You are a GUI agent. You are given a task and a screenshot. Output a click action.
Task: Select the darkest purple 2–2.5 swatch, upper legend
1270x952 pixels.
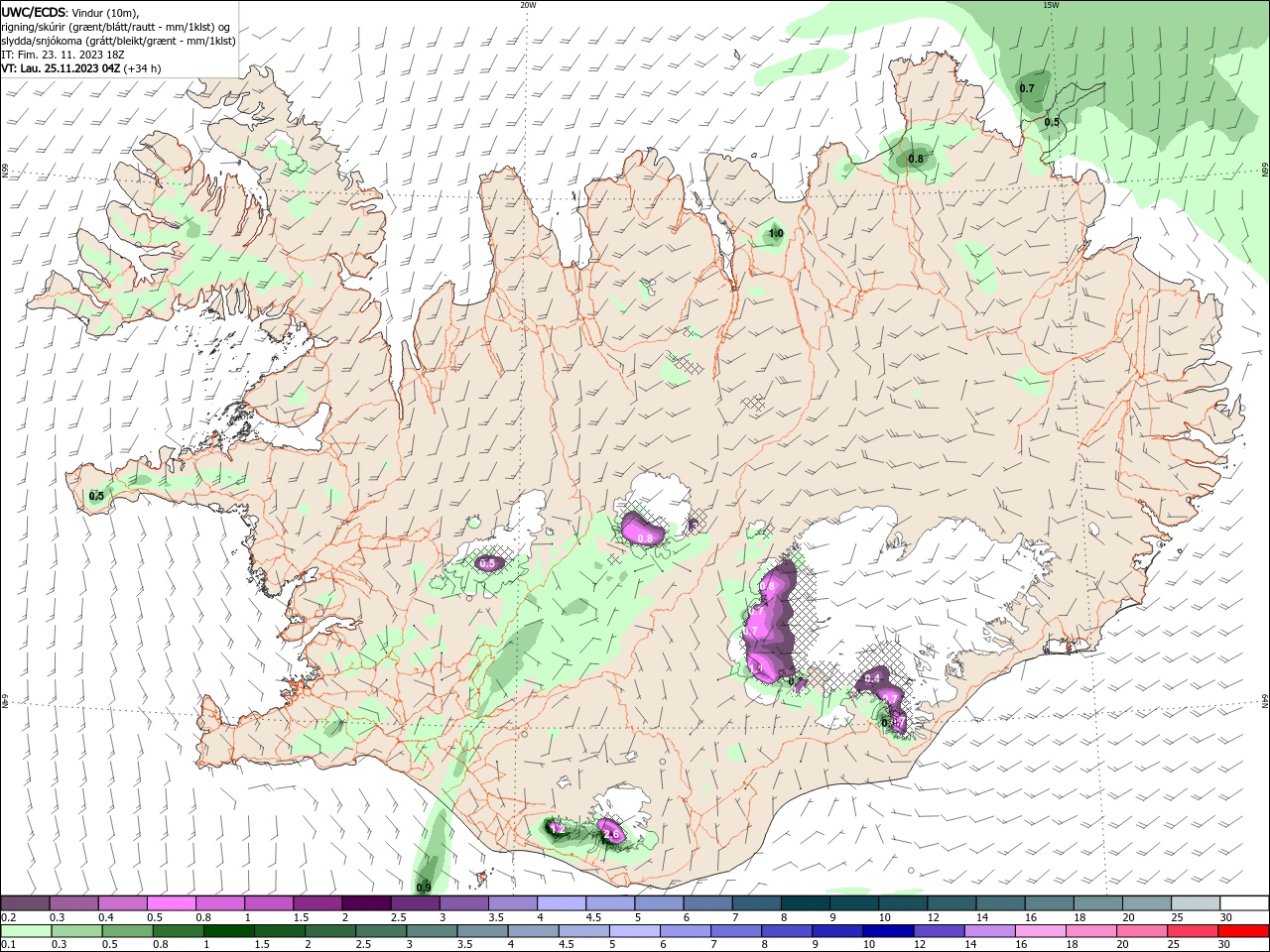[365, 903]
